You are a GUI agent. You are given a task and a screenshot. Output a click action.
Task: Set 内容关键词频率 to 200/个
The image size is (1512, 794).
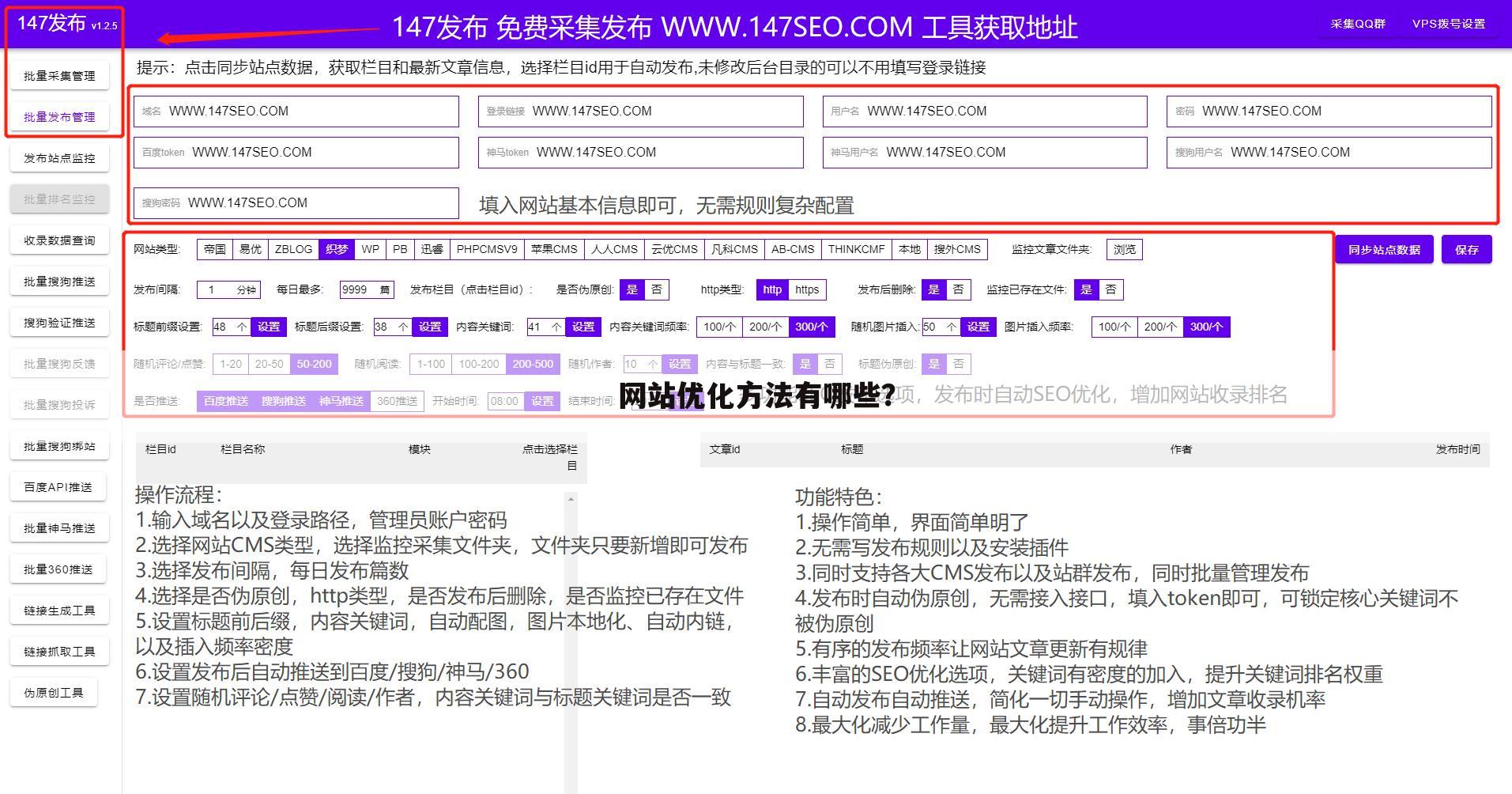pyautogui.click(x=765, y=327)
